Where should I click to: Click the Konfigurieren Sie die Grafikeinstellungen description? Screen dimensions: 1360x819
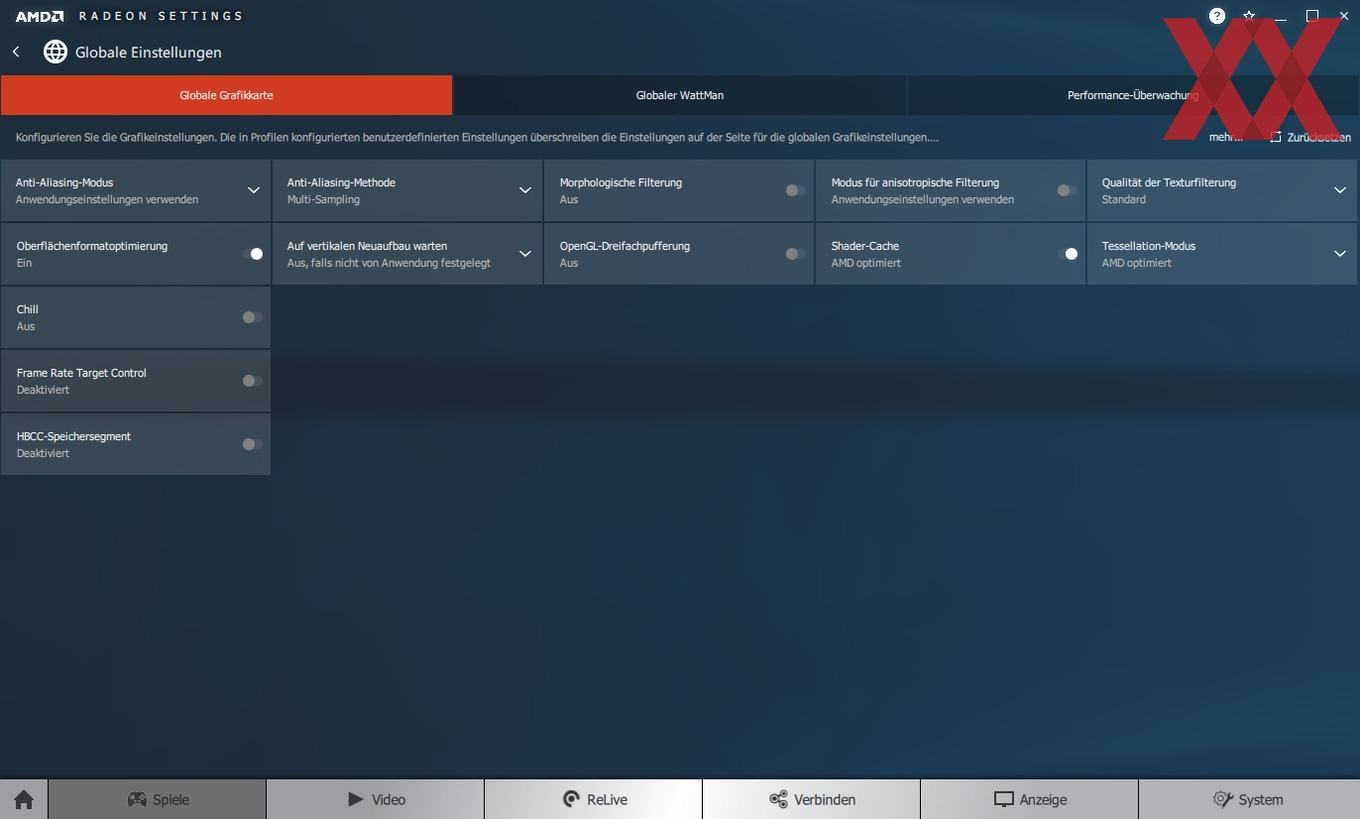[477, 137]
